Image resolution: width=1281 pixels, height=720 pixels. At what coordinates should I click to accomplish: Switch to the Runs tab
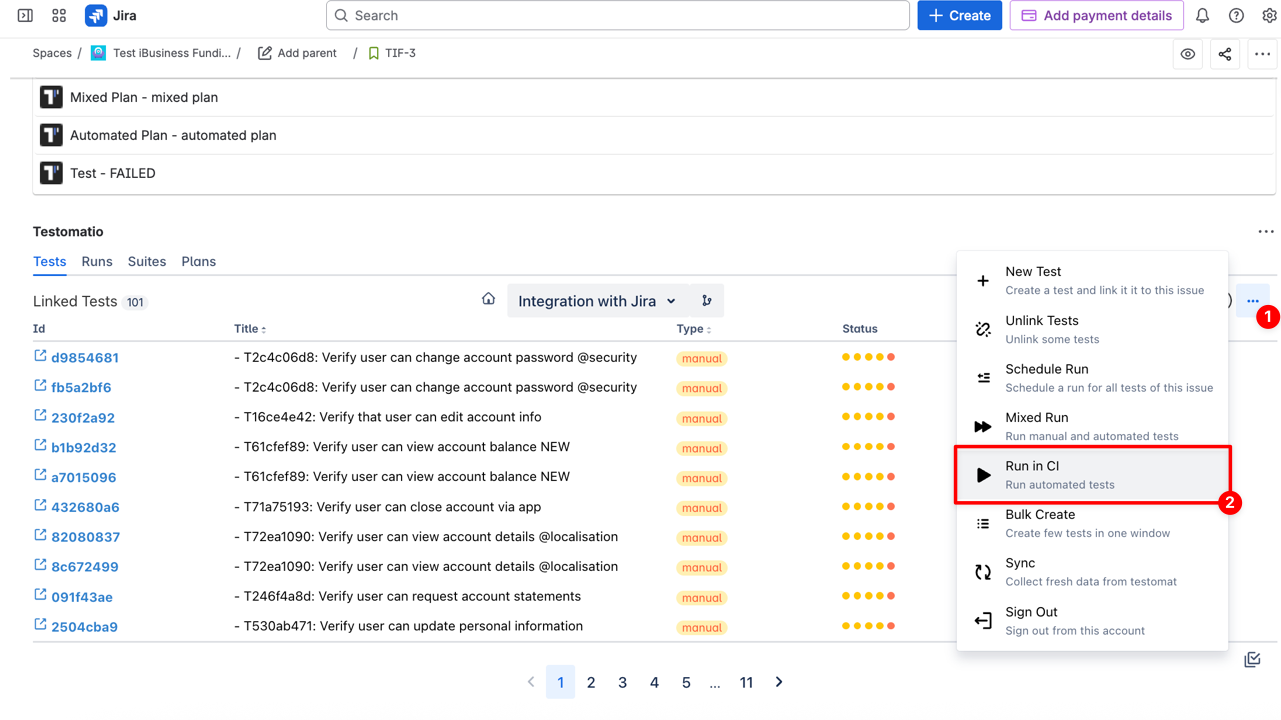click(x=97, y=262)
